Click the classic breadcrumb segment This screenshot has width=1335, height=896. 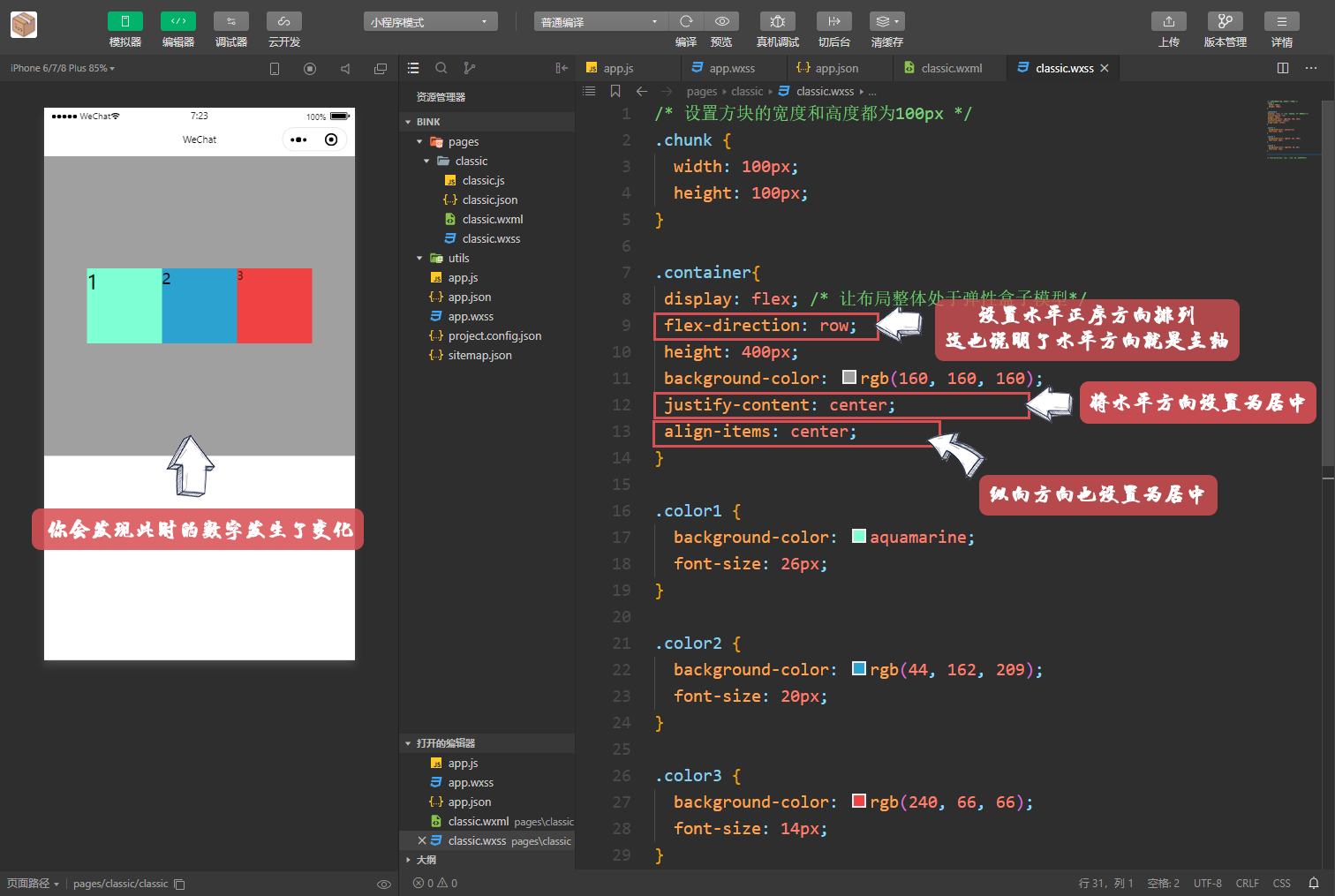click(x=747, y=91)
